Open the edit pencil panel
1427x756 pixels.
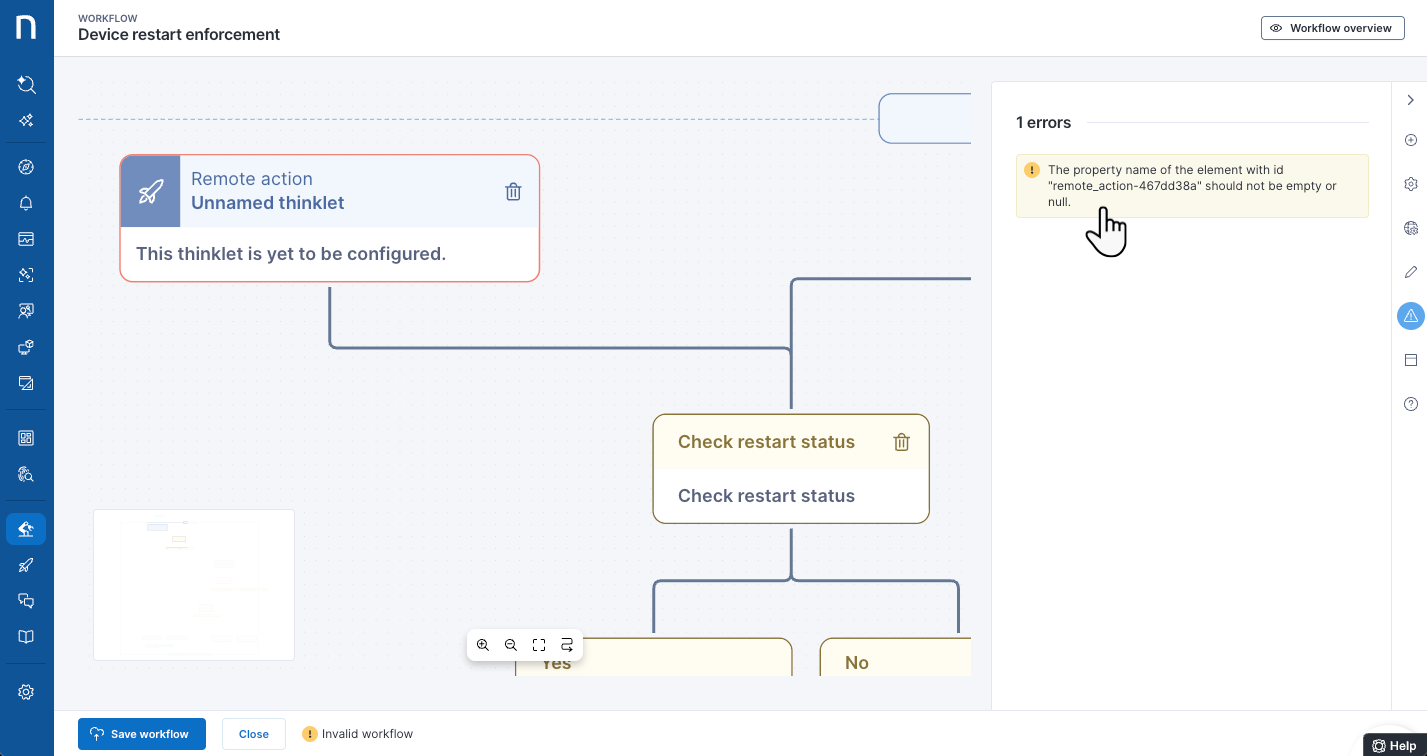[1410, 272]
